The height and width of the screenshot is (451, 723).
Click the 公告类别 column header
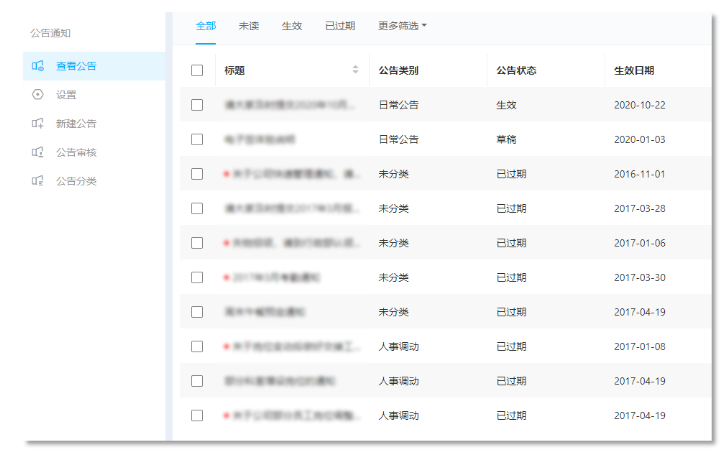click(x=398, y=70)
